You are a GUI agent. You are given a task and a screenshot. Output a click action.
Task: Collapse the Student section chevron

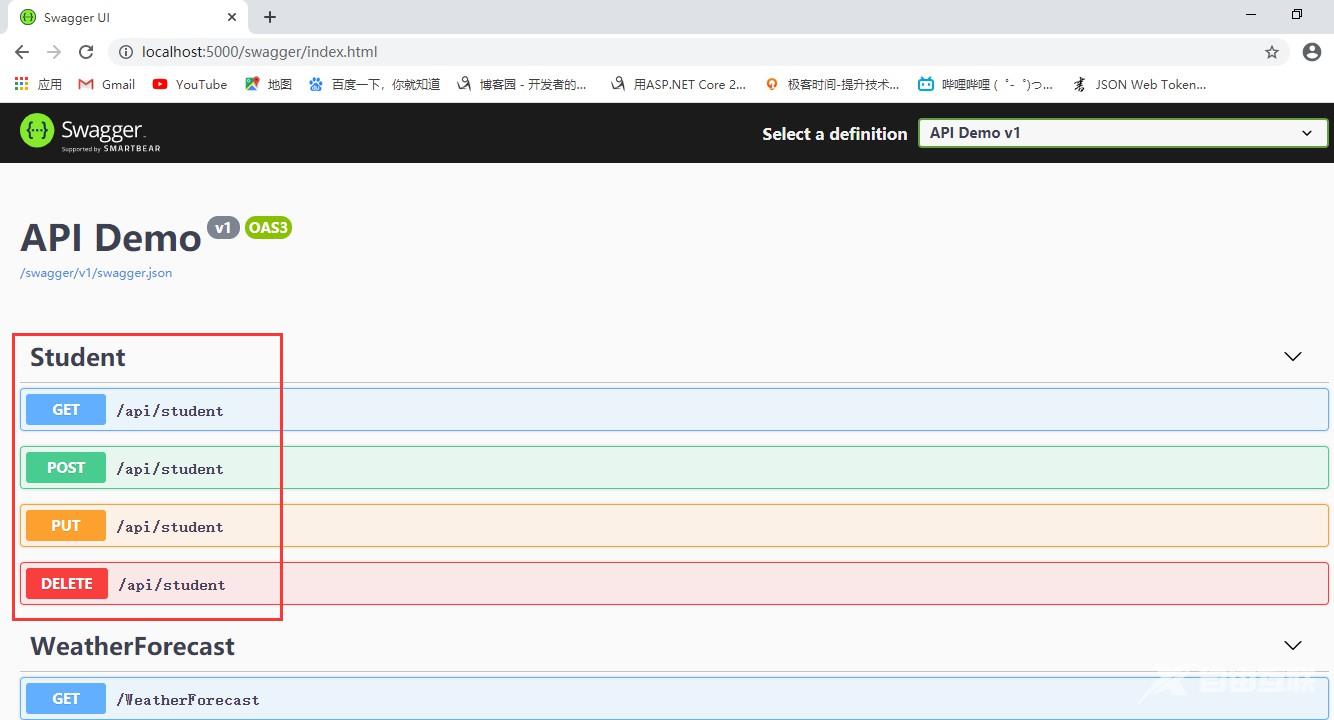coord(1292,357)
